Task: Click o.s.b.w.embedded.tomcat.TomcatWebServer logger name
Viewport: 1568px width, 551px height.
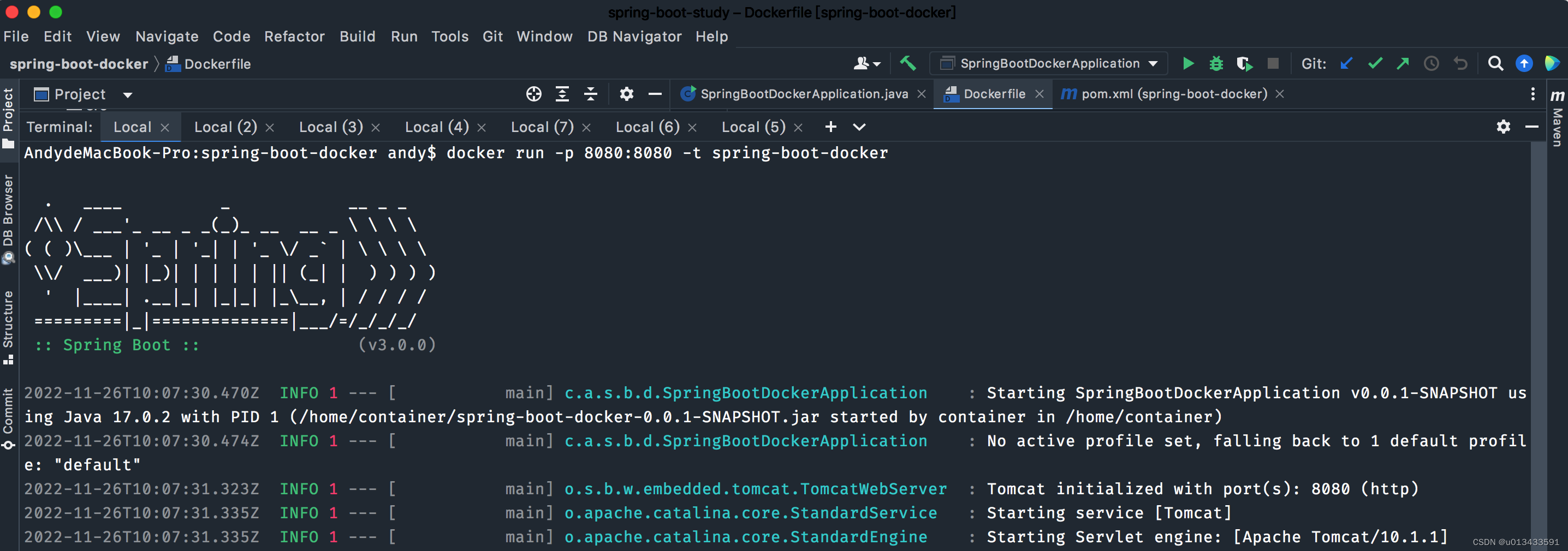Action: click(x=756, y=489)
